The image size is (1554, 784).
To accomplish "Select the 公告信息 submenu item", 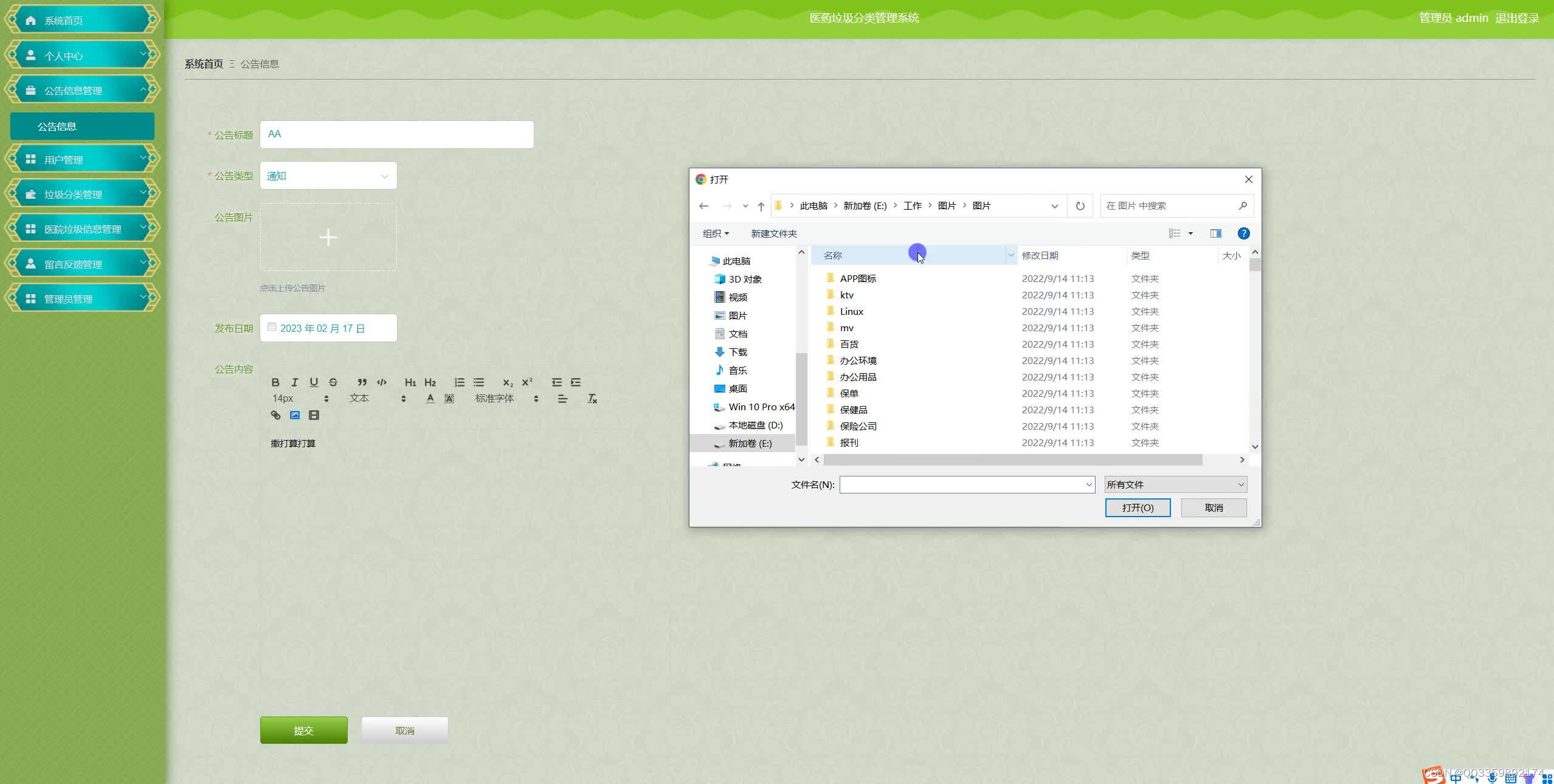I will [82, 126].
